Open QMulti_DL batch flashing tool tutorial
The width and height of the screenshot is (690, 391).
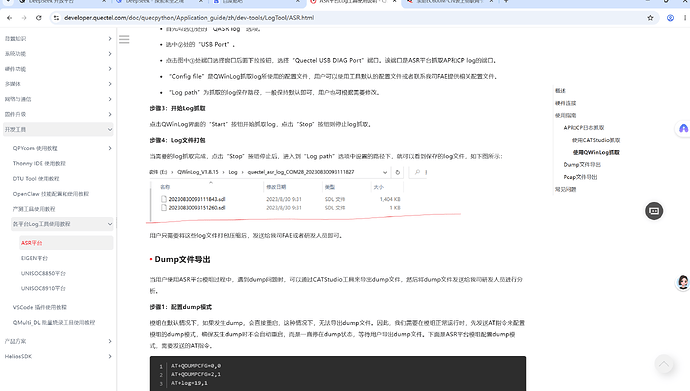(54, 322)
